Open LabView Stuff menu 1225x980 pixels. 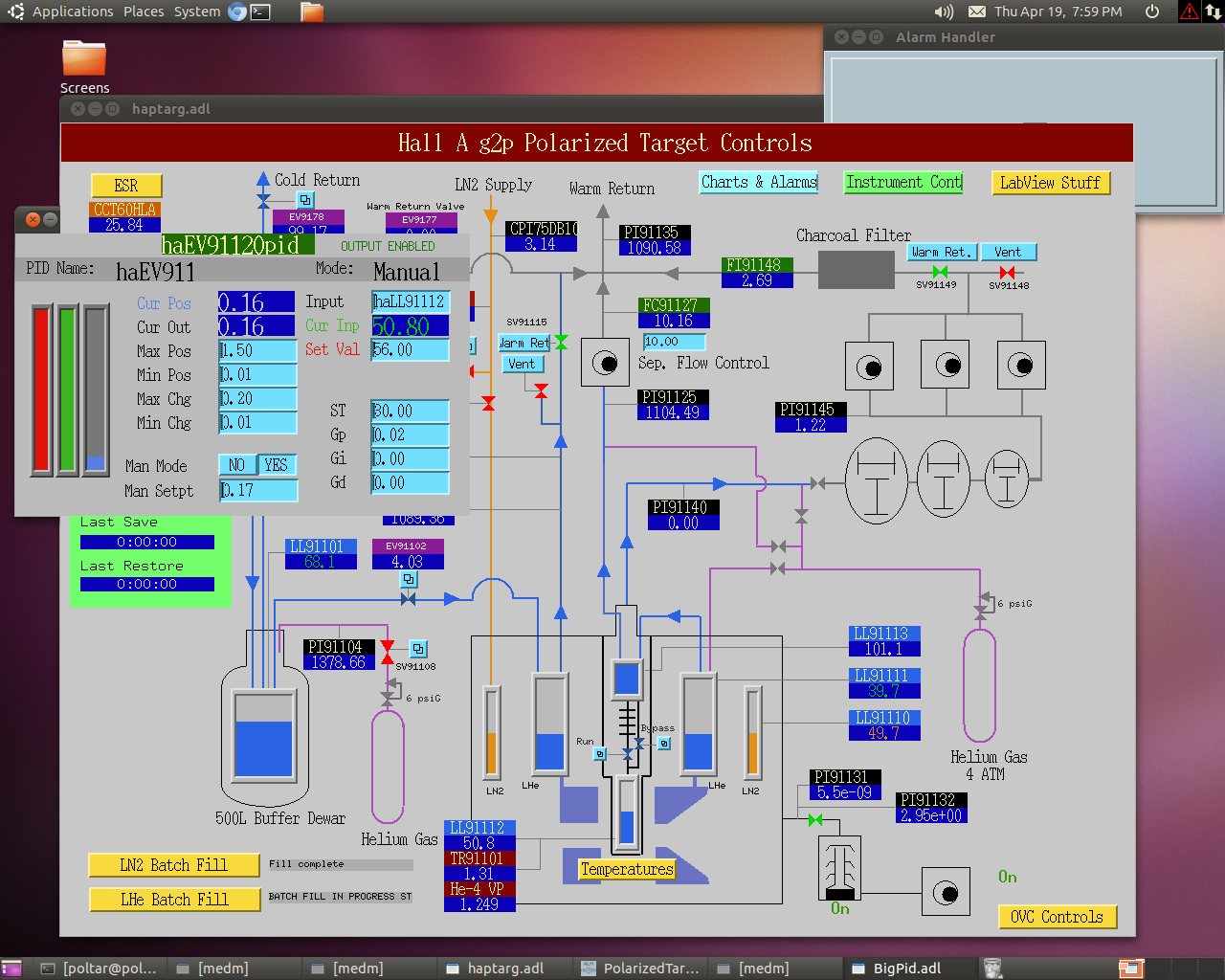tap(1050, 183)
